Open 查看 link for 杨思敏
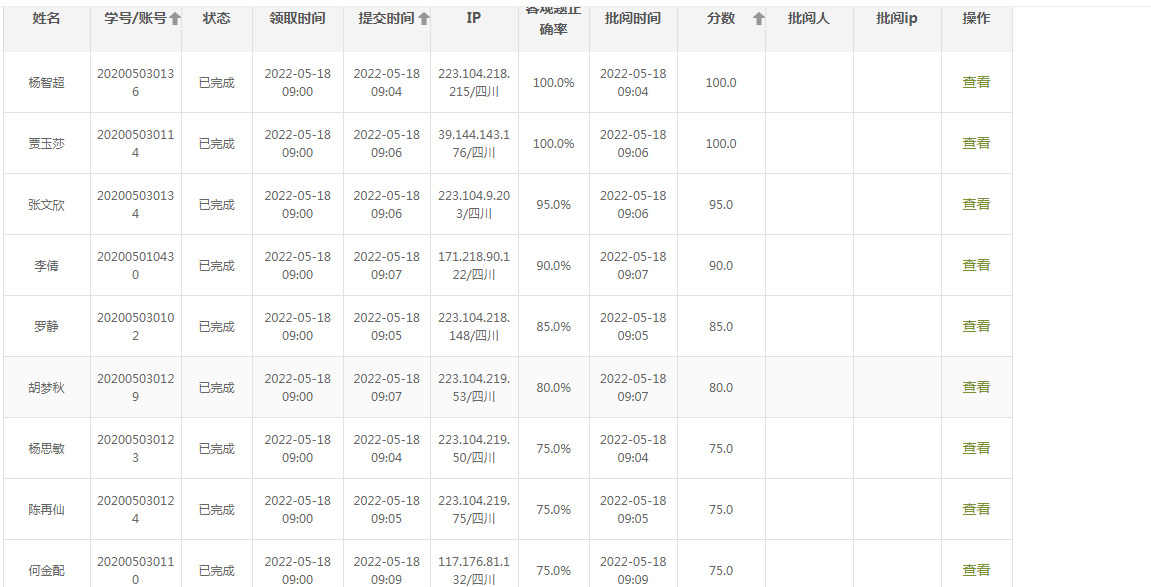The image size is (1151, 587). (x=976, y=448)
